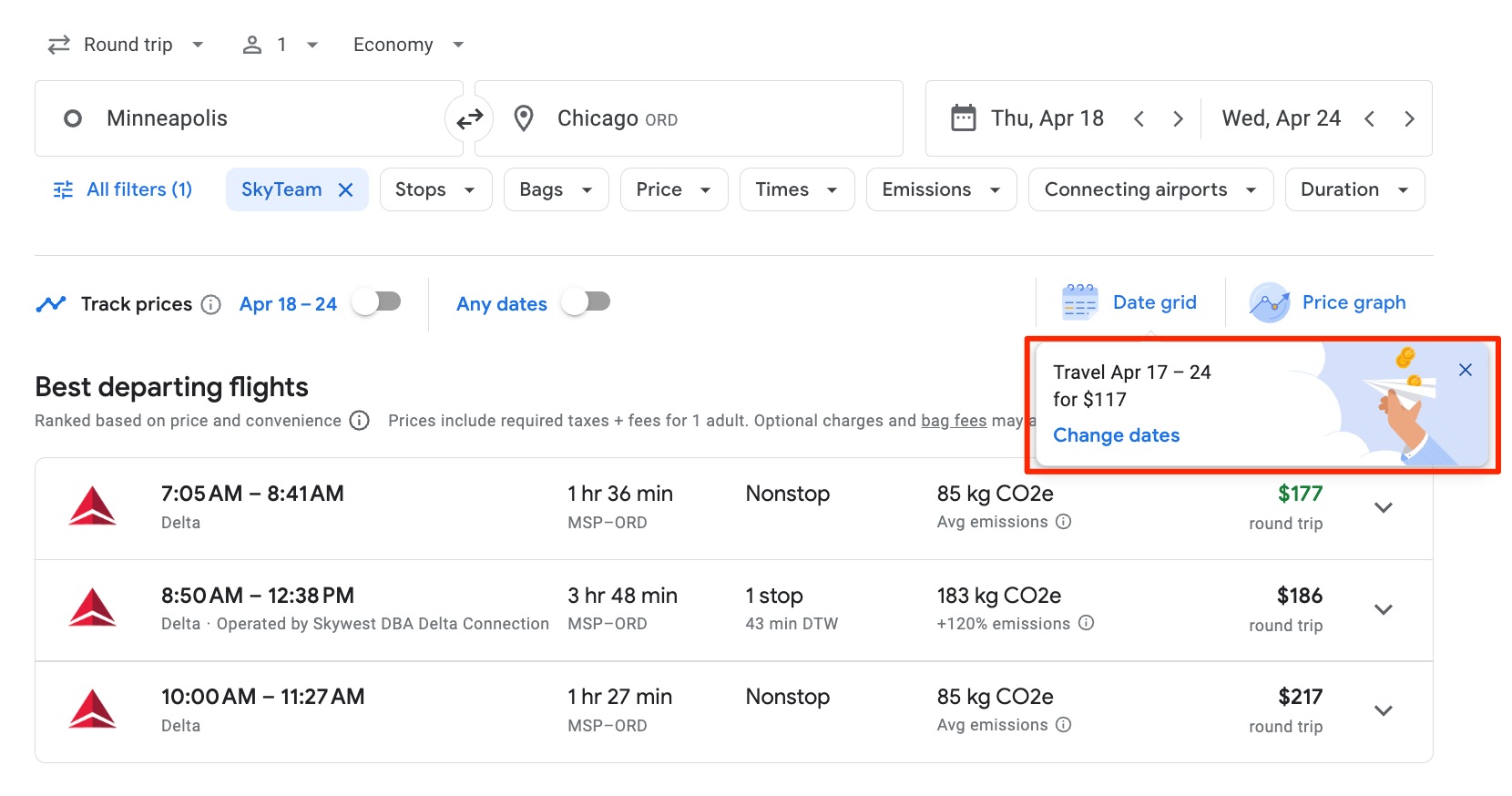Click Change dates link

[1116, 435]
